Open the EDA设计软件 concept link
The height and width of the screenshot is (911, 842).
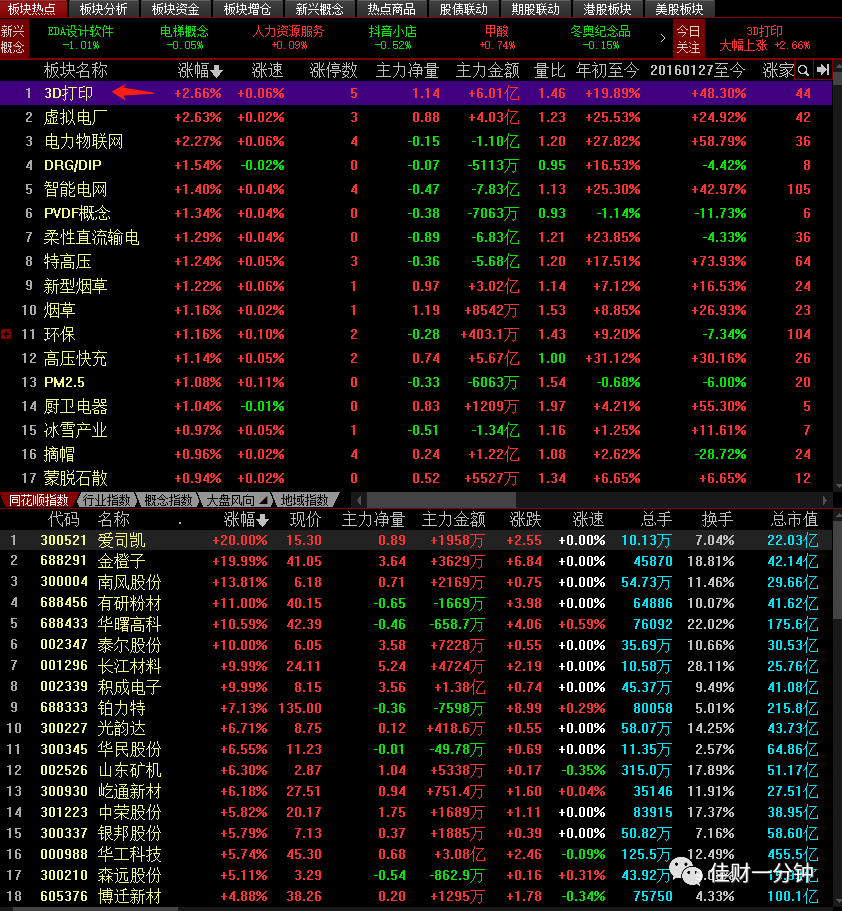[80, 38]
